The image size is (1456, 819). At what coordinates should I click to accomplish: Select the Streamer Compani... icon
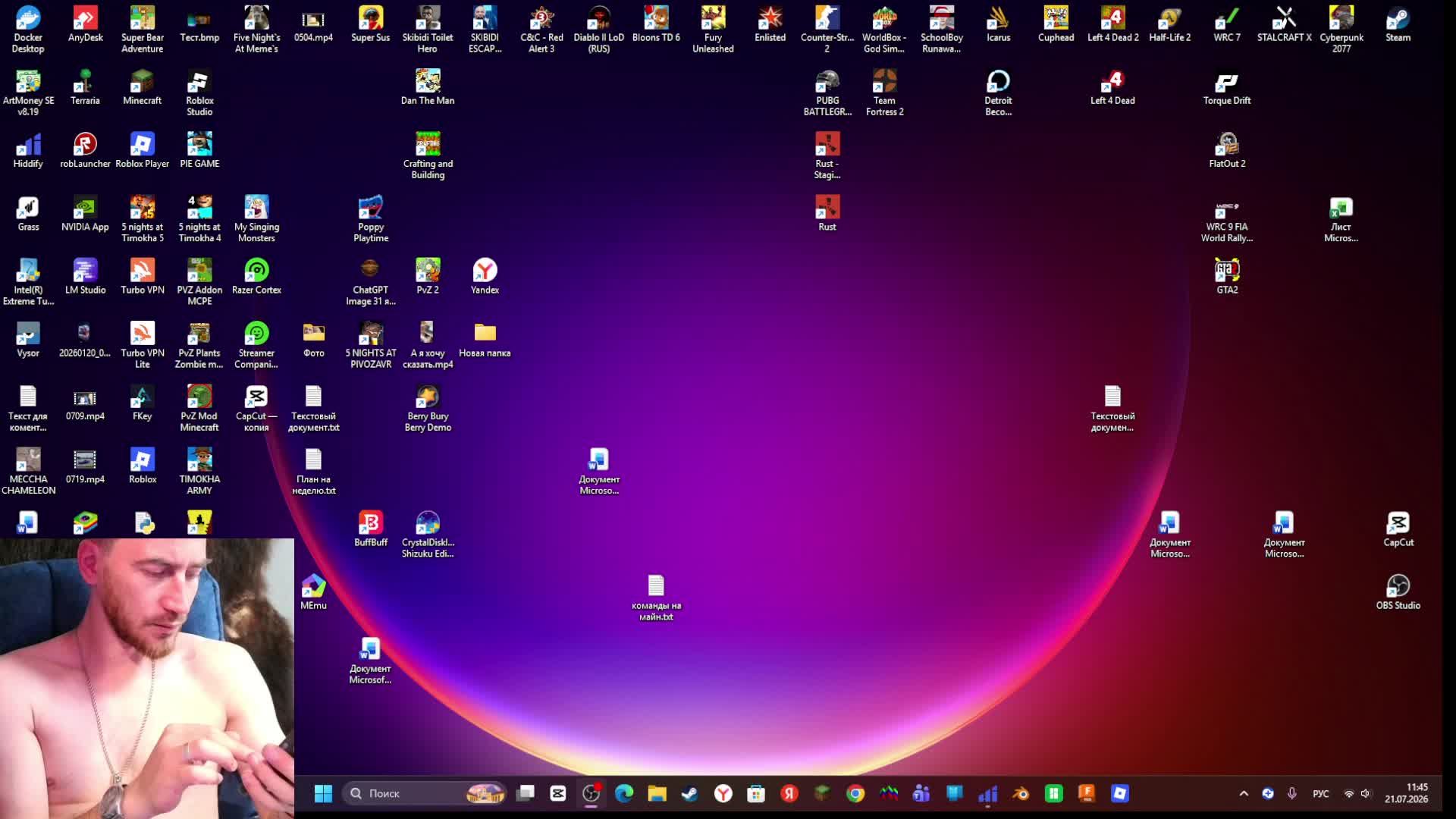256,344
